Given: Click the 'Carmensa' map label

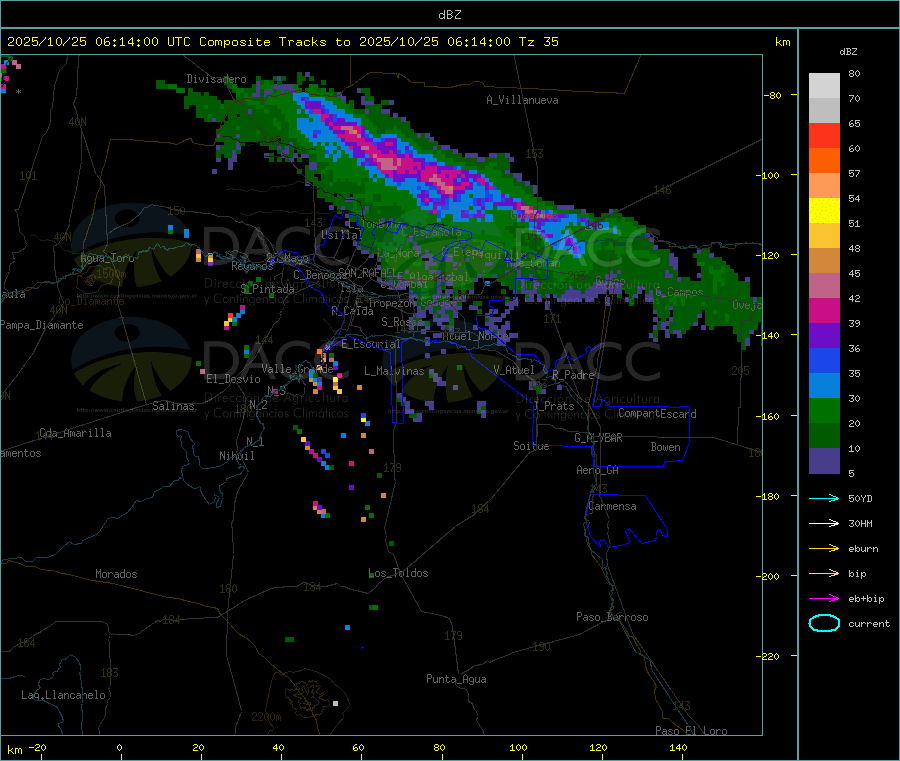Looking at the screenshot, I should (612, 506).
